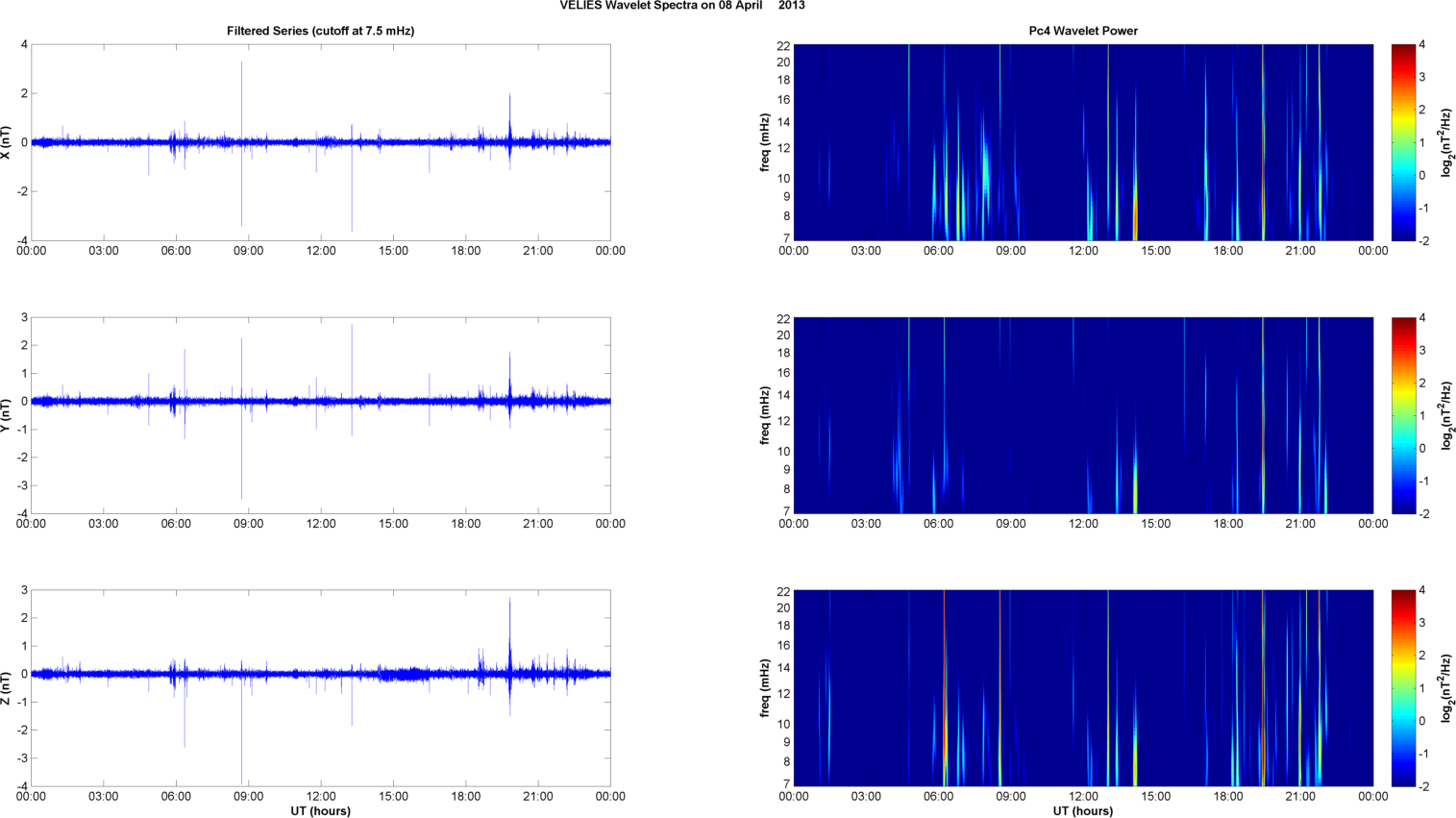Viewport: 1456px width, 818px height.
Task: Click the 18:00 tick label under the Y spectrogram
Action: 1228,524
